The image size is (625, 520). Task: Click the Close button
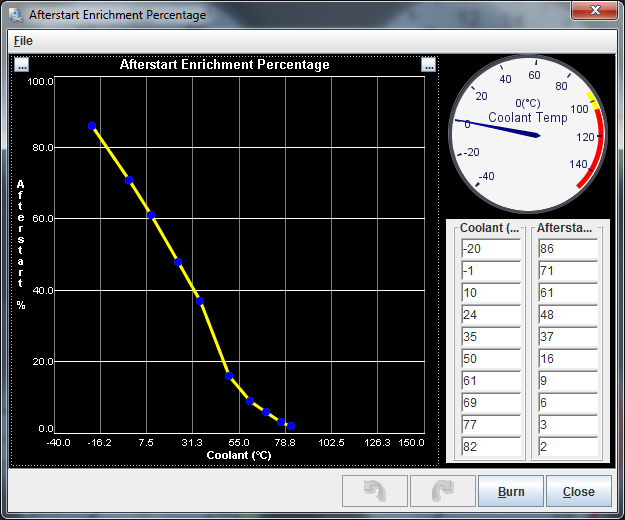(x=578, y=491)
